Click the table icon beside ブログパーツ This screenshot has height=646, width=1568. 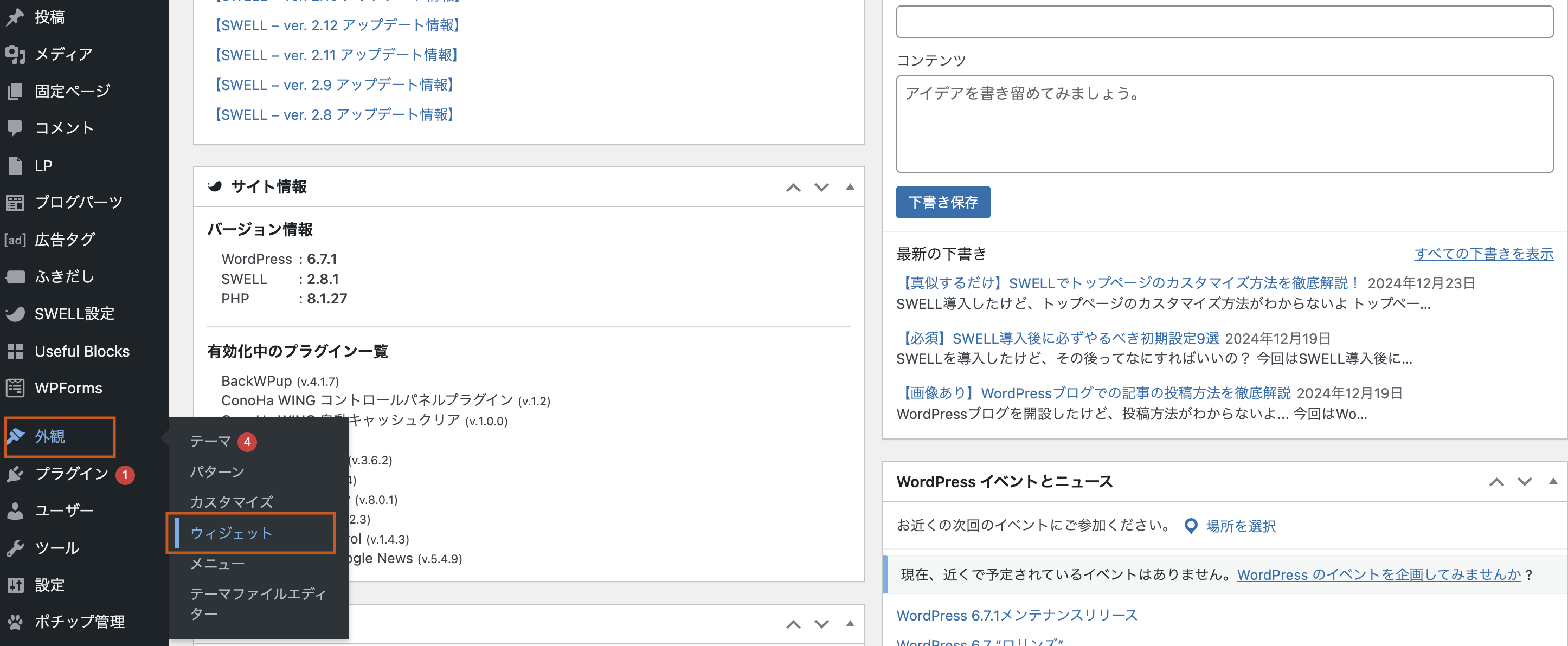pyautogui.click(x=15, y=203)
